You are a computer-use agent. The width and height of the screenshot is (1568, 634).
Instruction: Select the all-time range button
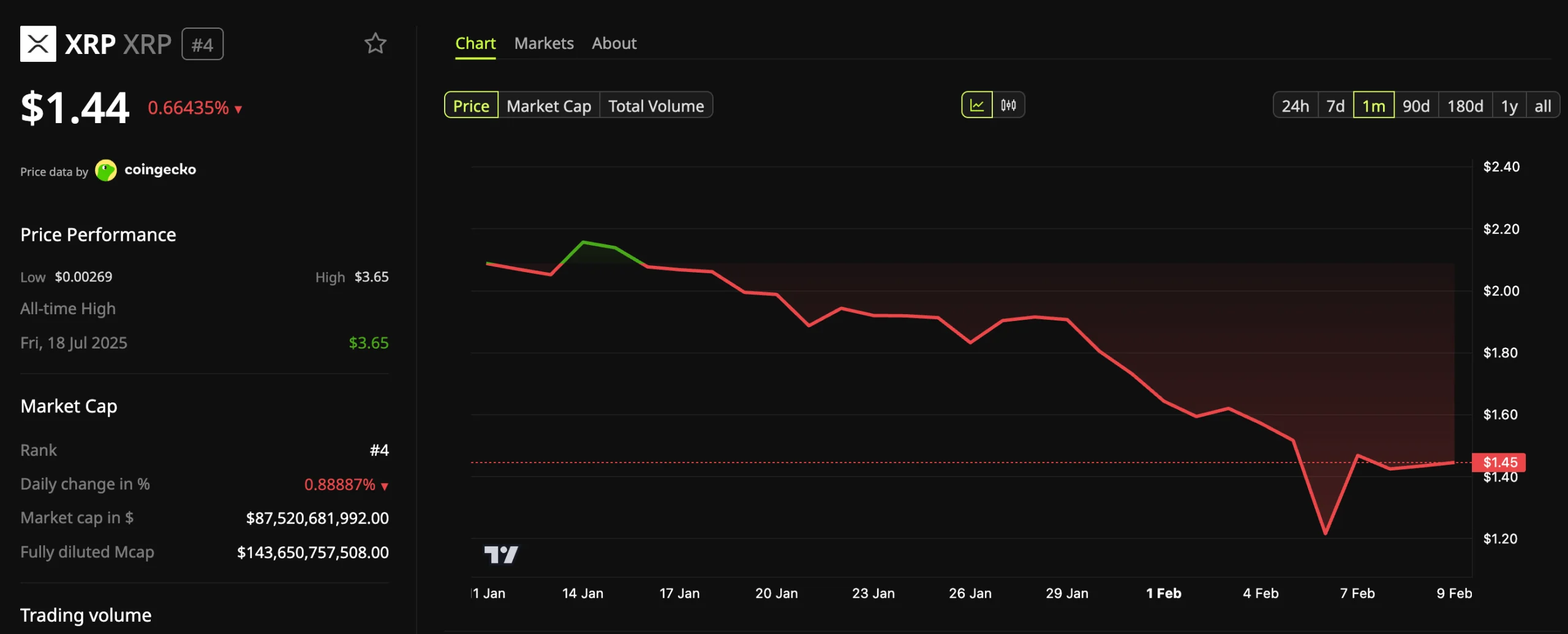(1544, 105)
